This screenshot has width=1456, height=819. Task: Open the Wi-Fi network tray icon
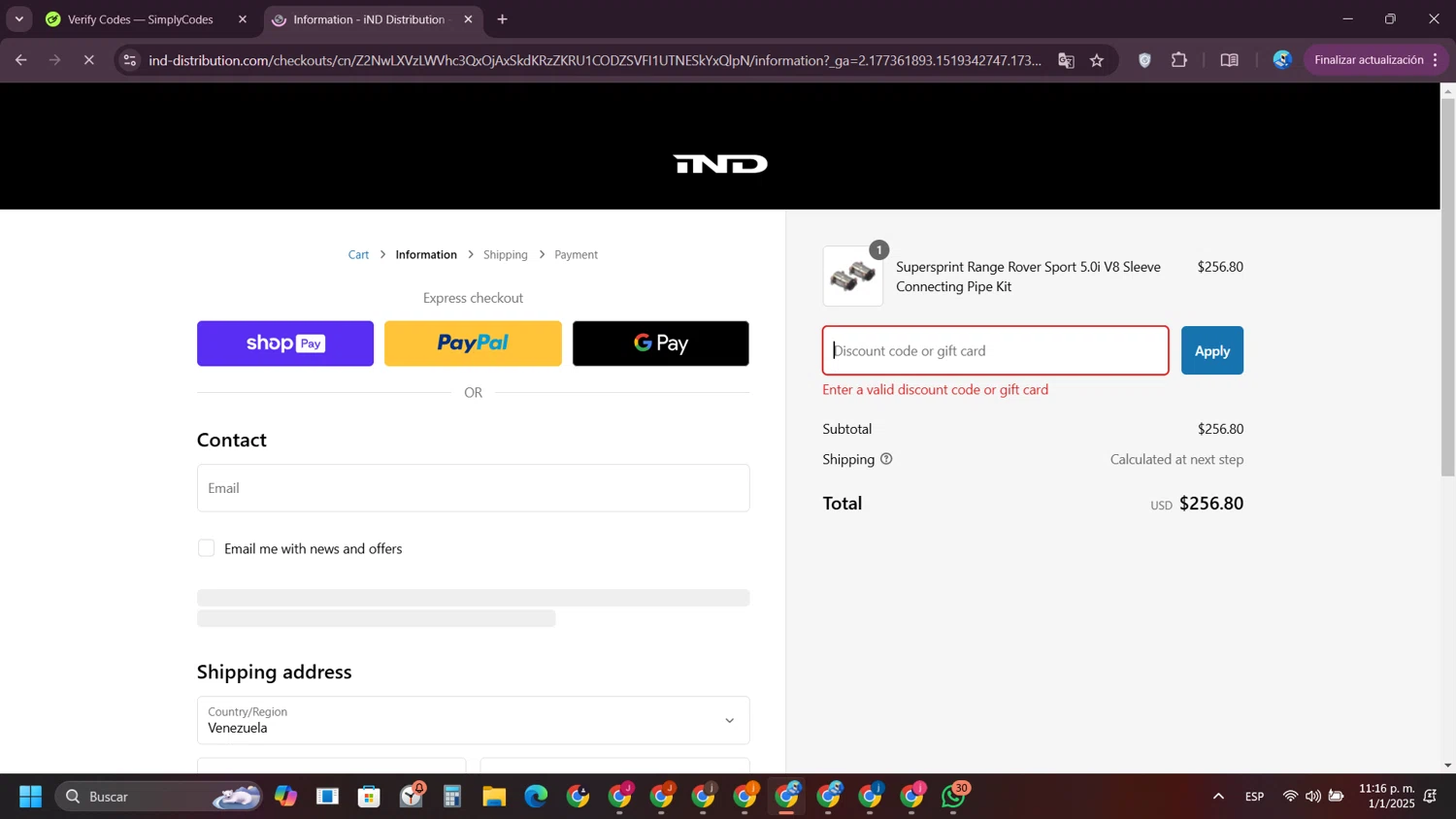coord(1290,797)
